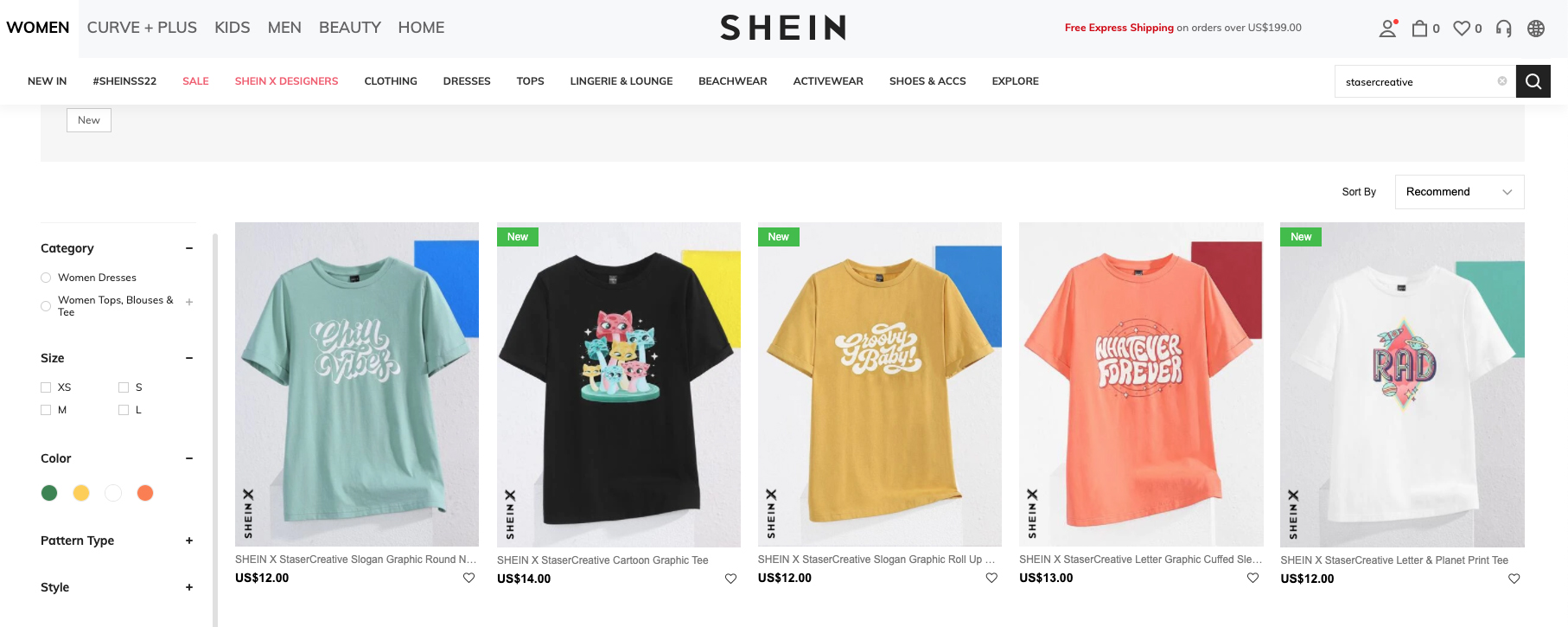Open customer support headset icon
Screen dimensions: 1568x627
click(1504, 29)
